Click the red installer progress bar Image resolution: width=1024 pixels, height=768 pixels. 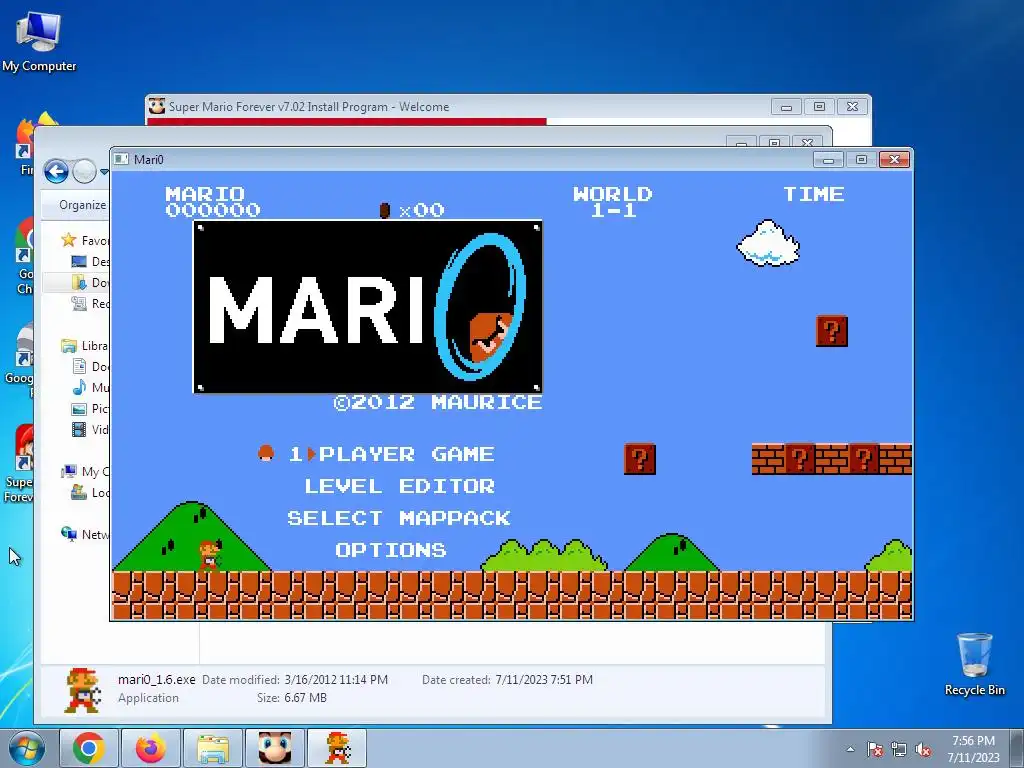[x=347, y=121]
